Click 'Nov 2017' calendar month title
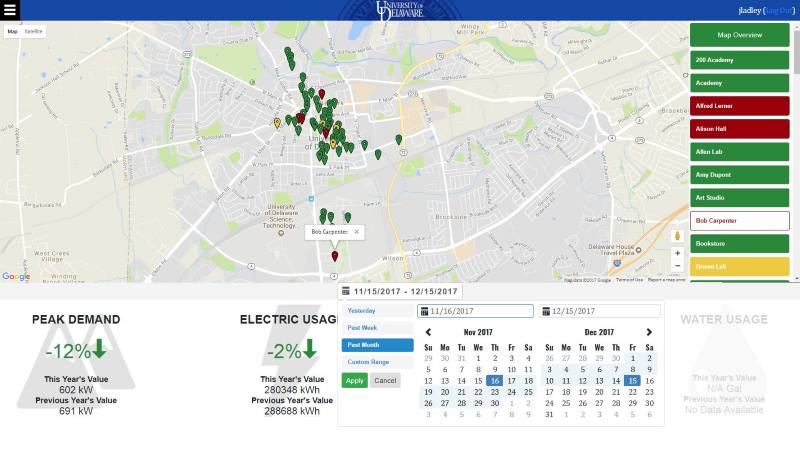This screenshot has height=450, width=800. pos(478,332)
